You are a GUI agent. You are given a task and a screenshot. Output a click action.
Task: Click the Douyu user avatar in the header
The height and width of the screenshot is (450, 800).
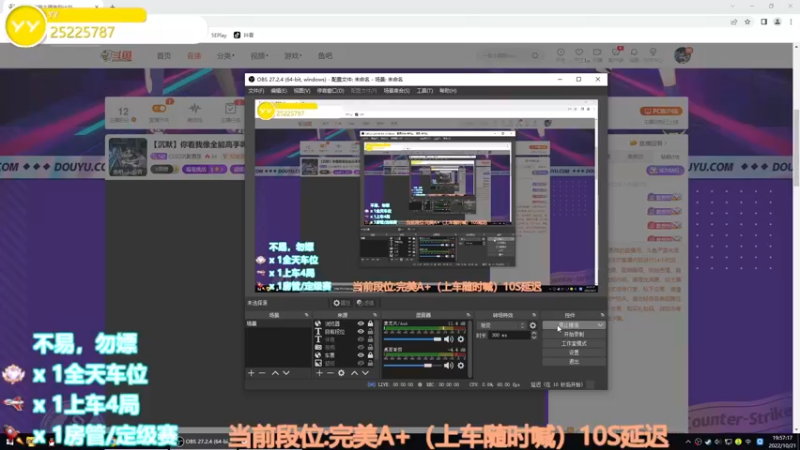683,55
